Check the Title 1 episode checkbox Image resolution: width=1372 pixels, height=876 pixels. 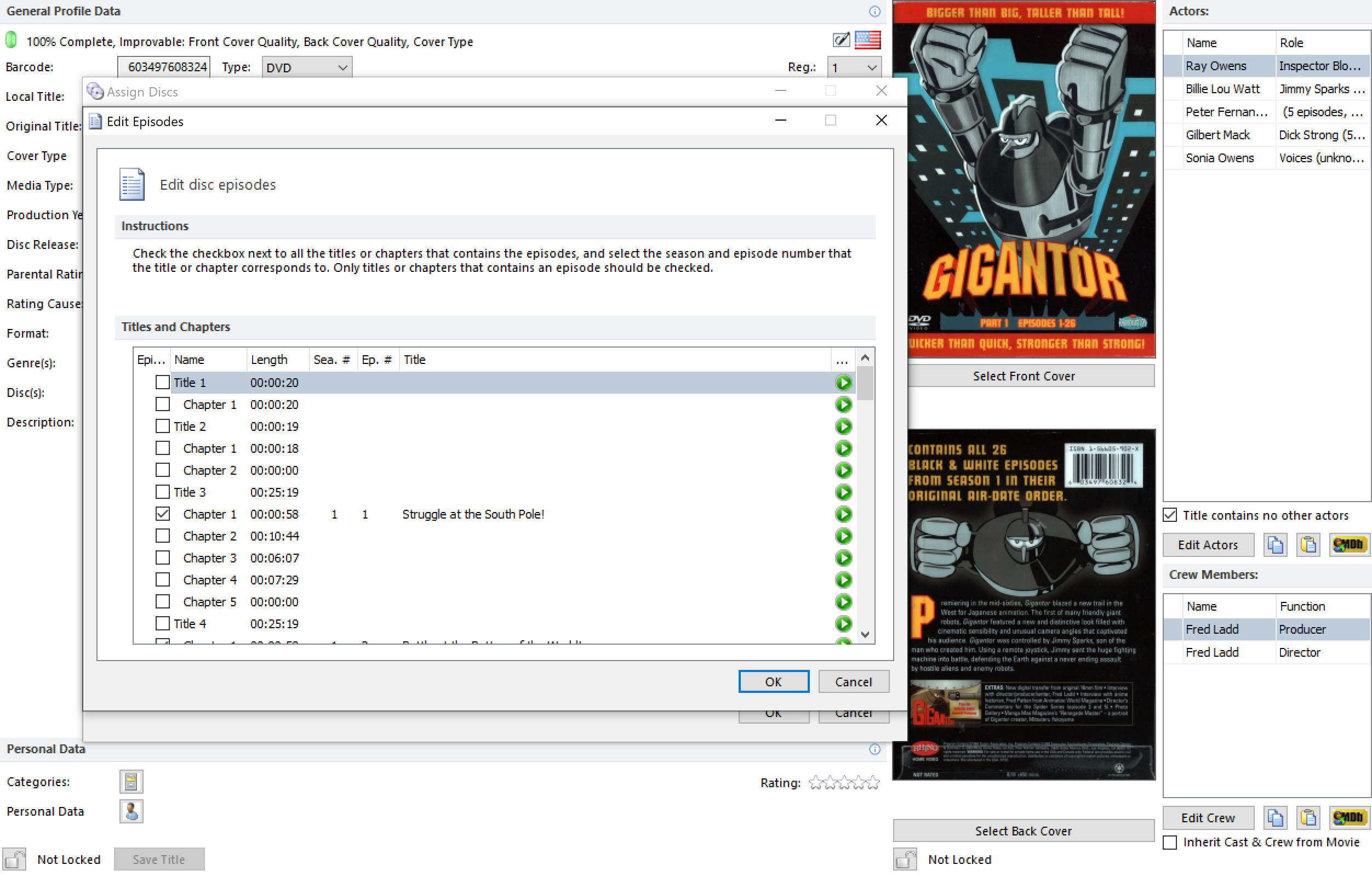point(162,383)
